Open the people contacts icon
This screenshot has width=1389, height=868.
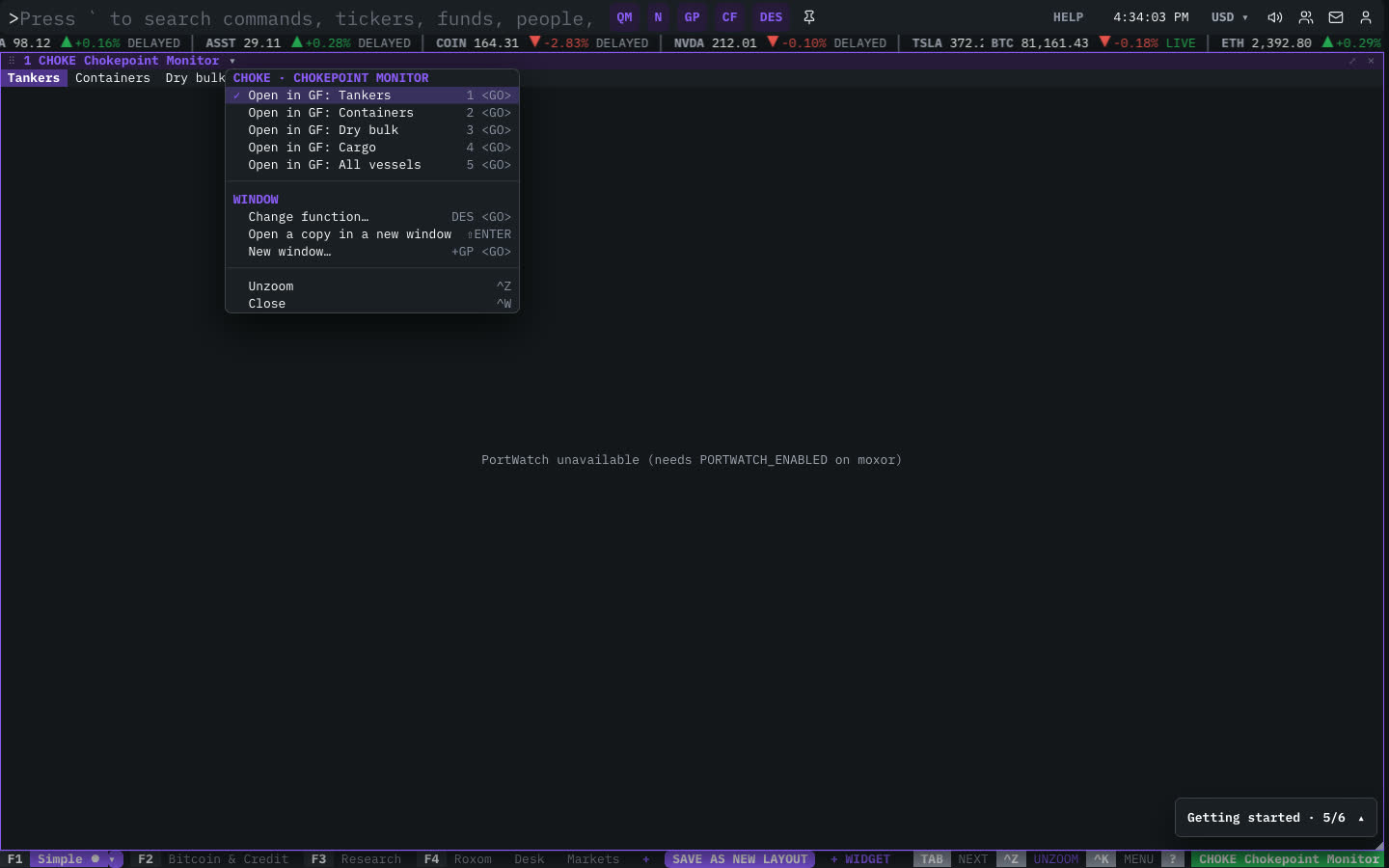(1306, 17)
